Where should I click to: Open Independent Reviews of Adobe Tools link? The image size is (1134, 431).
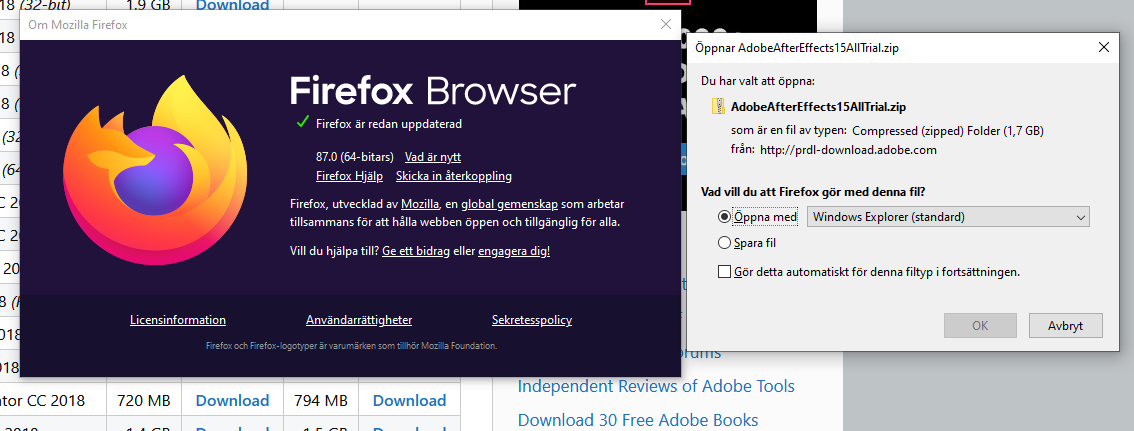[x=656, y=386]
